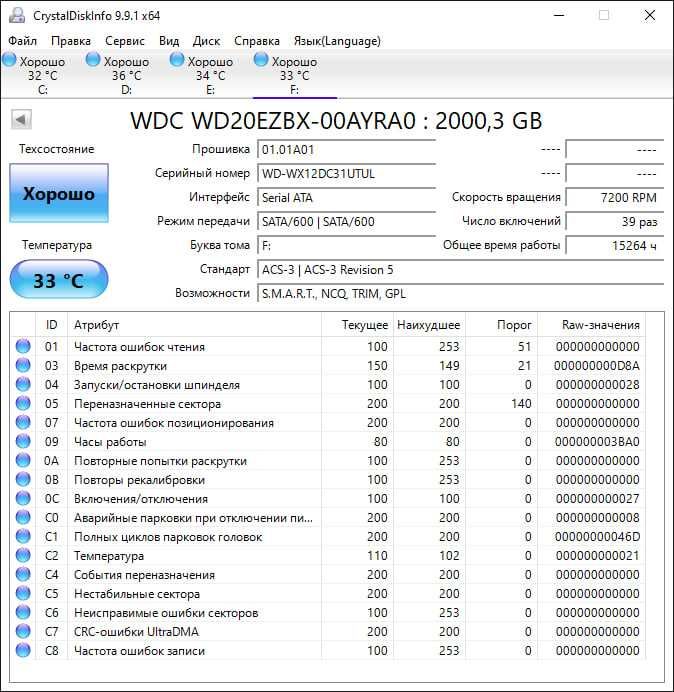This screenshot has width=674, height=692.
Task: Click the firmware field 01.01A01
Action: pyautogui.click(x=346, y=150)
